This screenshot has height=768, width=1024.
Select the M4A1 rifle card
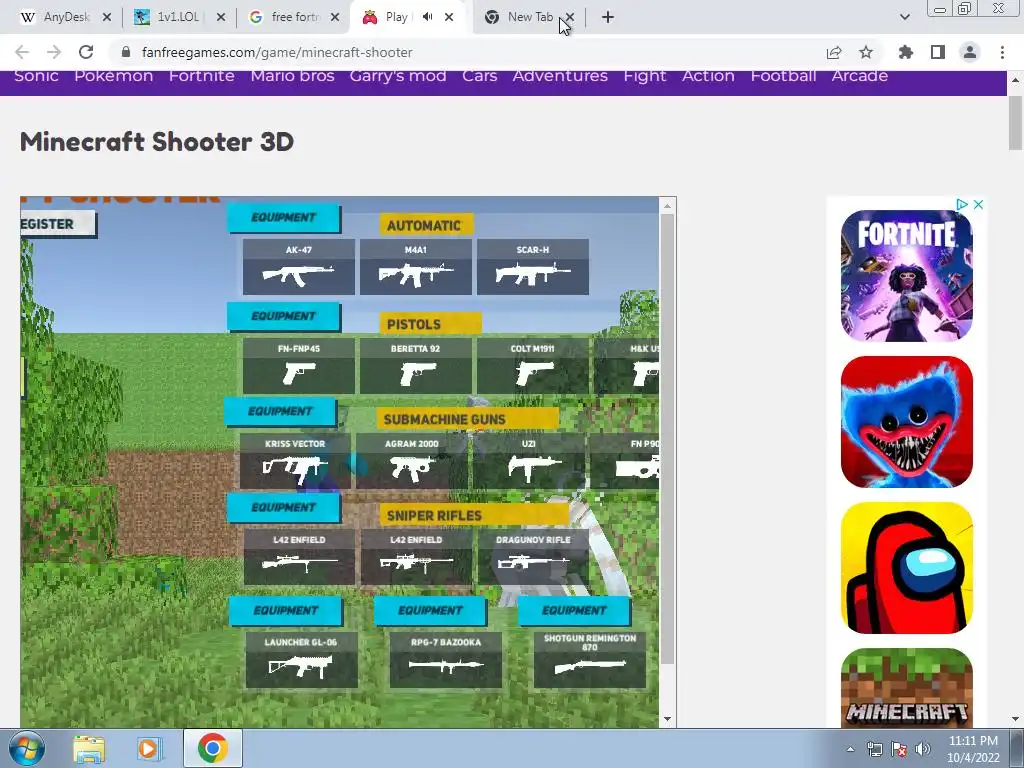(x=415, y=266)
